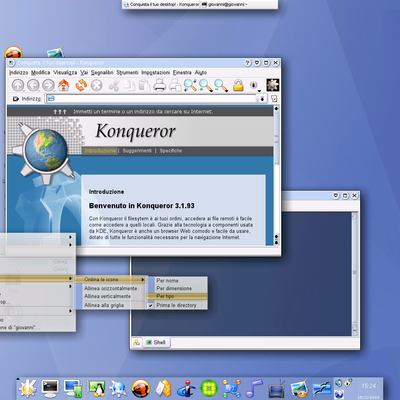The image size is (400, 400).
Task: Click the new session icon in Konsole
Action: (x=137, y=342)
